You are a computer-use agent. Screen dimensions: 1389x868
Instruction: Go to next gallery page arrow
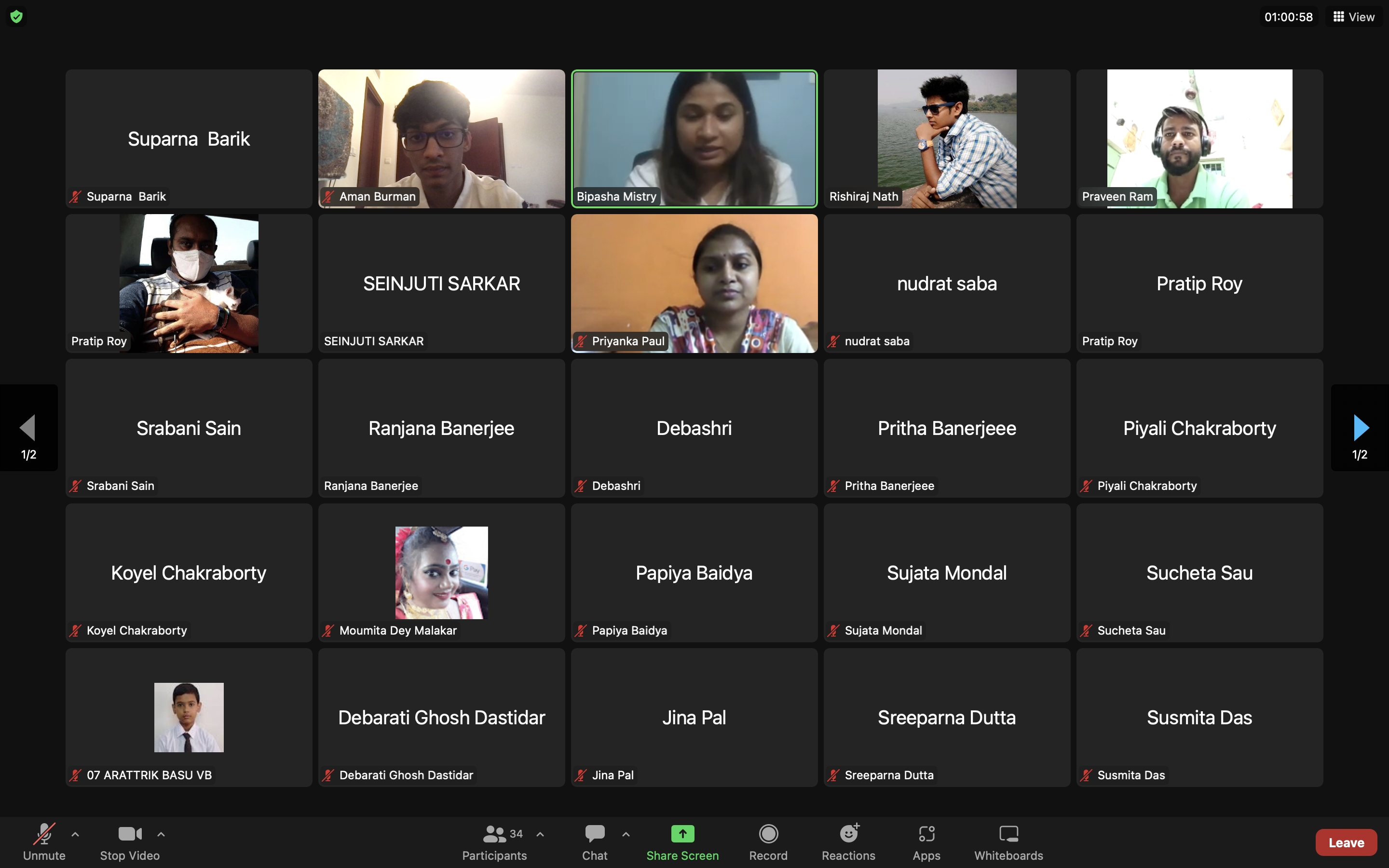1360,428
